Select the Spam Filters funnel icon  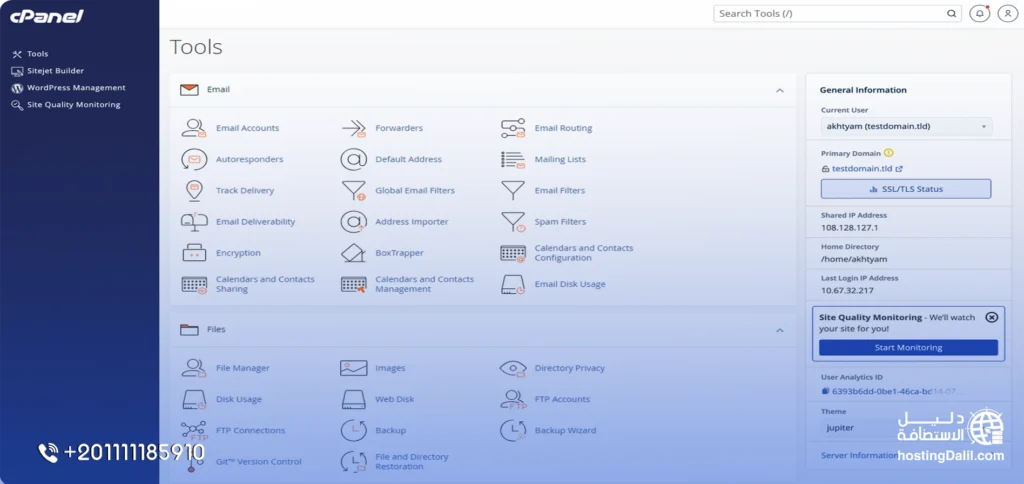coord(513,222)
